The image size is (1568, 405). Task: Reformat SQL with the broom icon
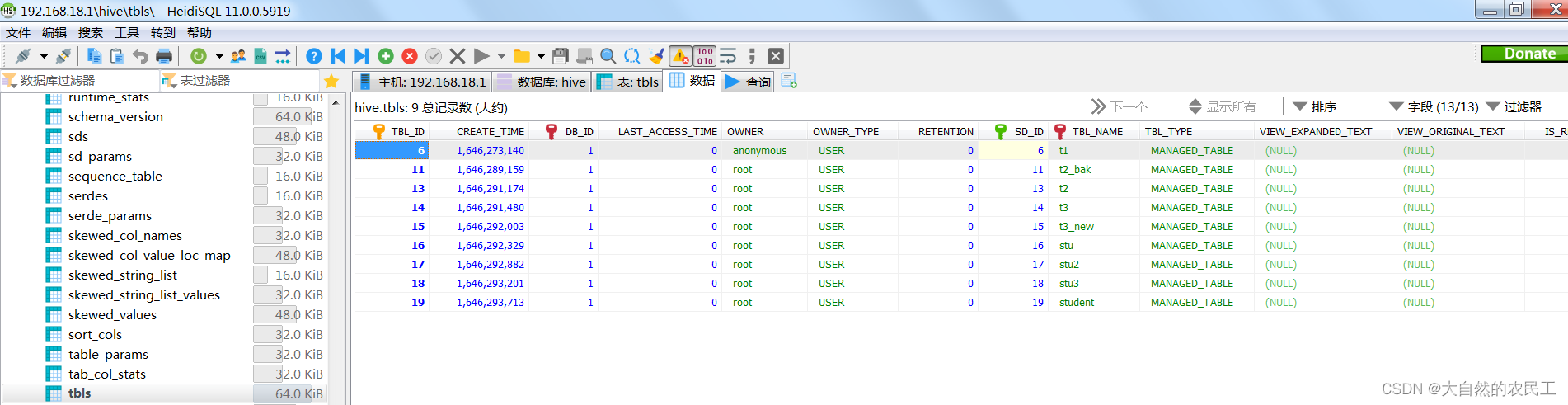pos(656,56)
